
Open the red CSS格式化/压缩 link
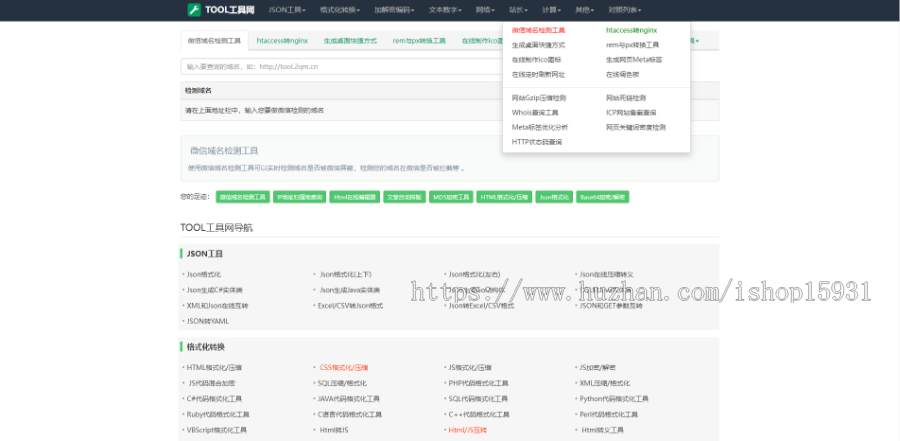coord(343,368)
